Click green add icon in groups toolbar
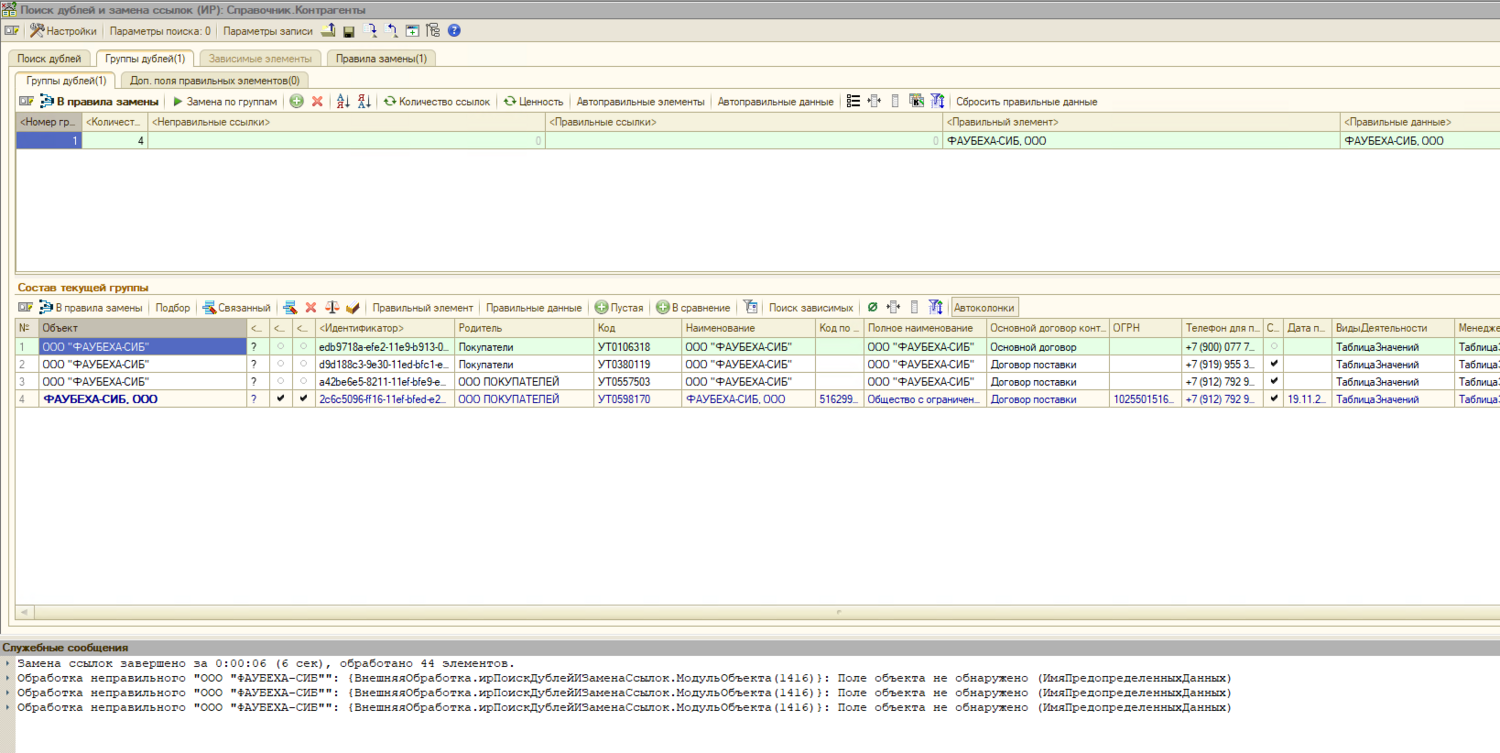The image size is (1500, 753). coord(297,101)
